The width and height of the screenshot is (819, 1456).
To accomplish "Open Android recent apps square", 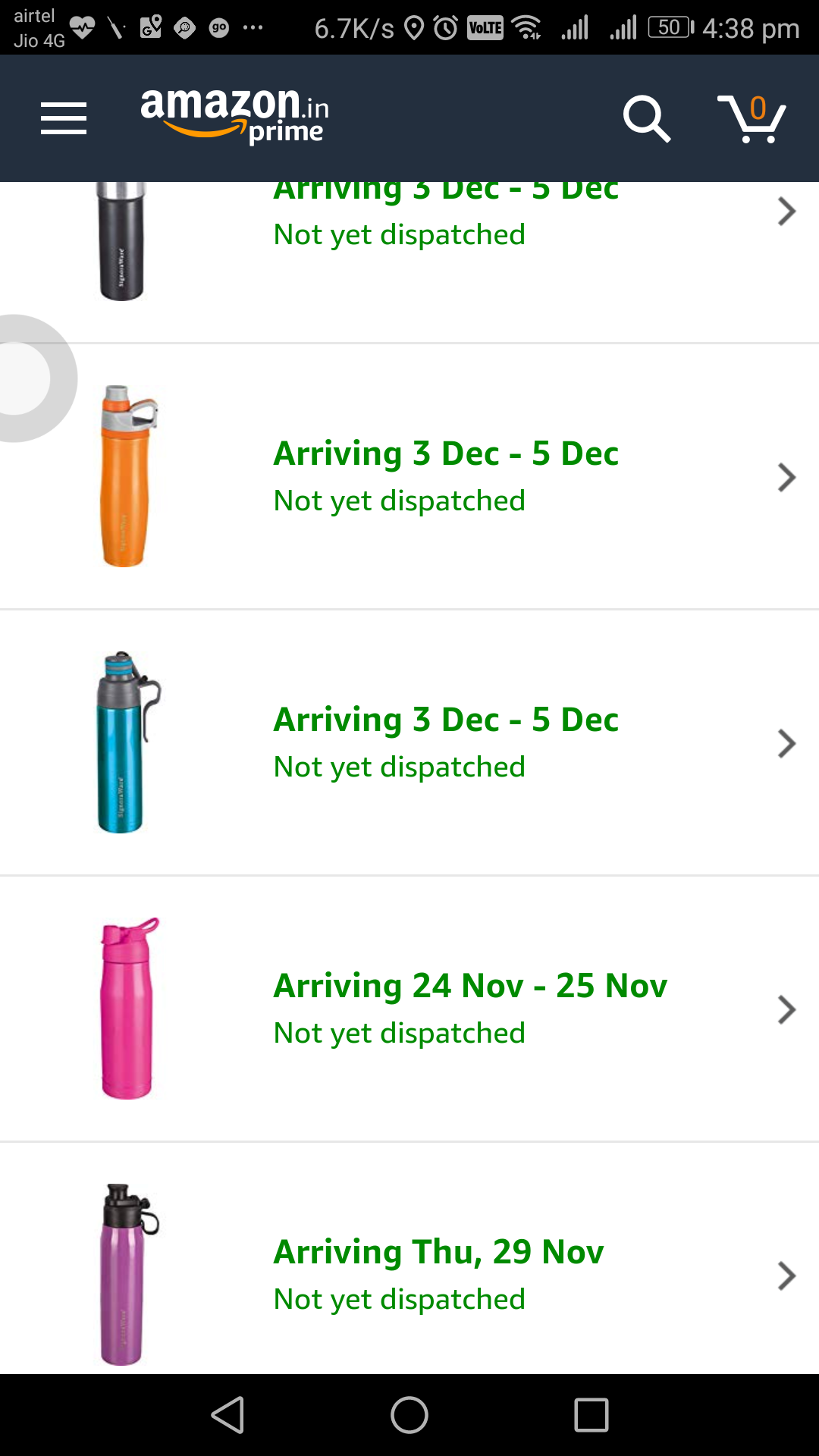I will [591, 1415].
